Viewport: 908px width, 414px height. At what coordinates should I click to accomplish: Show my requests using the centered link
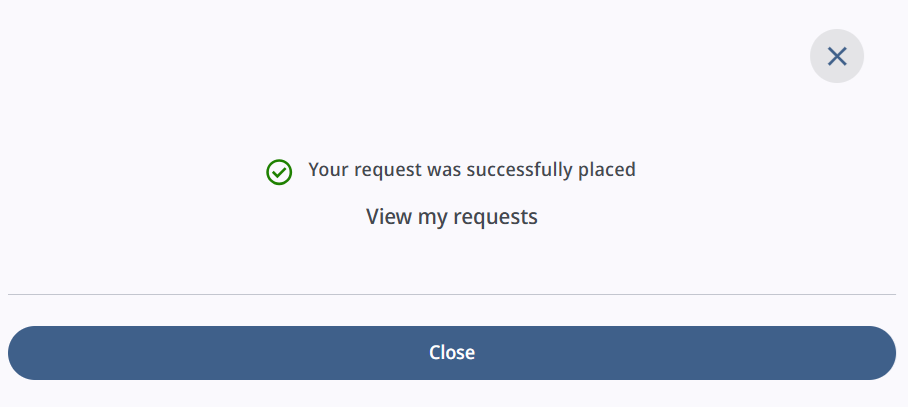452,217
